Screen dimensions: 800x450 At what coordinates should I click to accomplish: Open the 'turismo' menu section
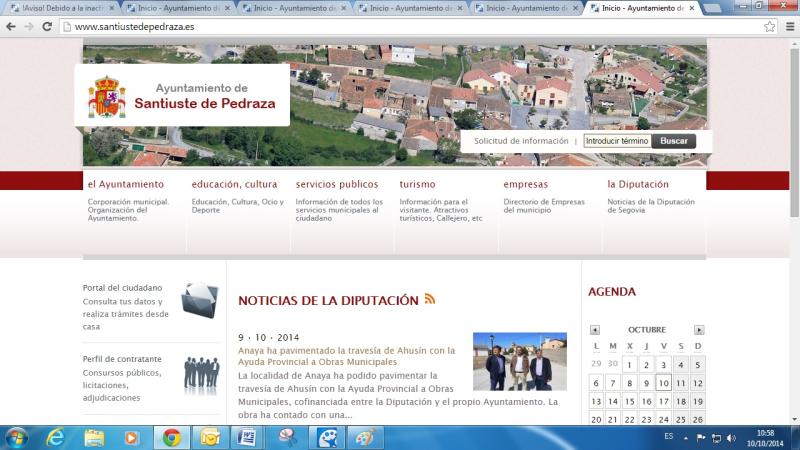(x=417, y=185)
